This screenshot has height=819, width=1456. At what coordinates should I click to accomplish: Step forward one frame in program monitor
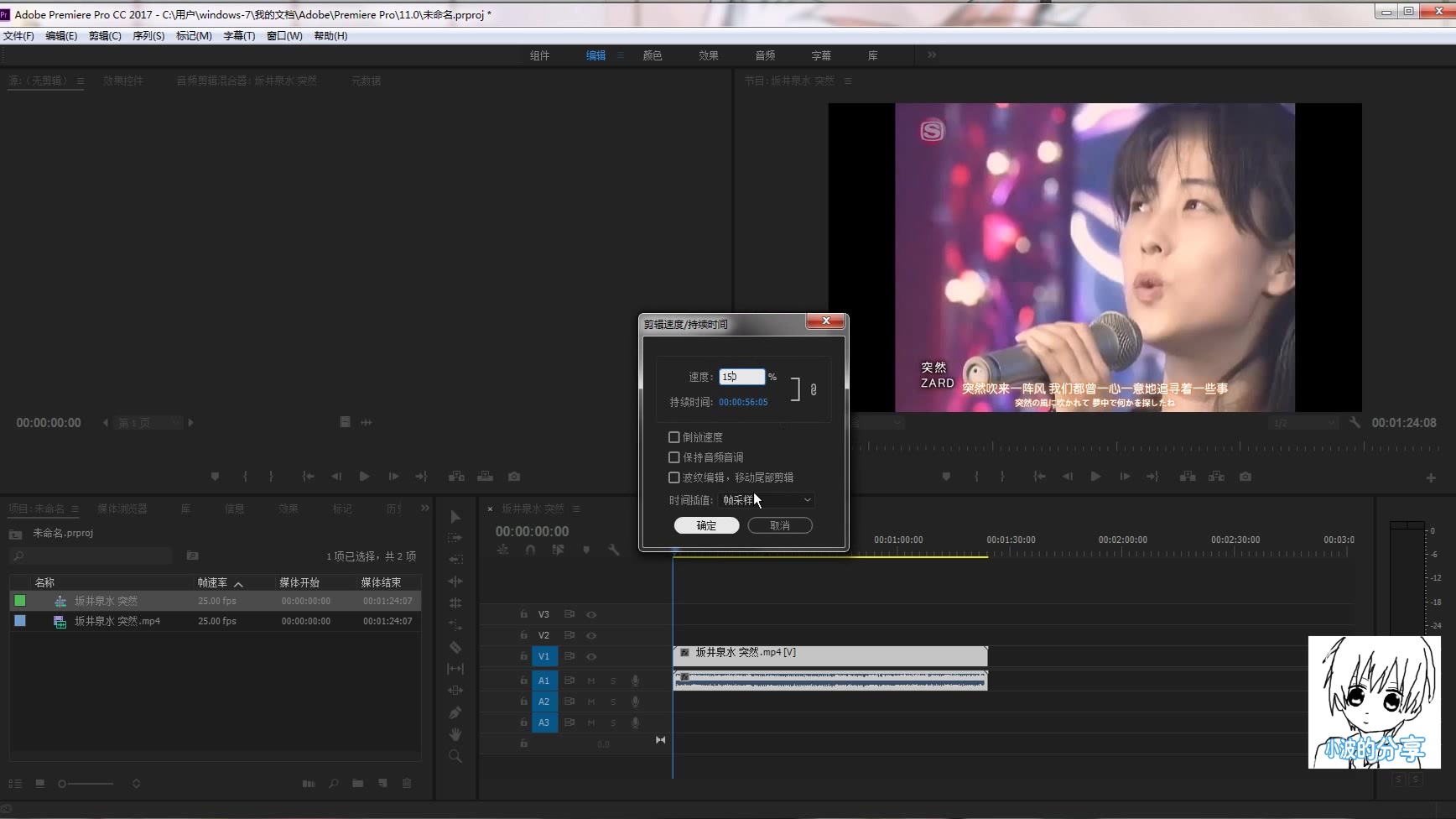[1125, 477]
